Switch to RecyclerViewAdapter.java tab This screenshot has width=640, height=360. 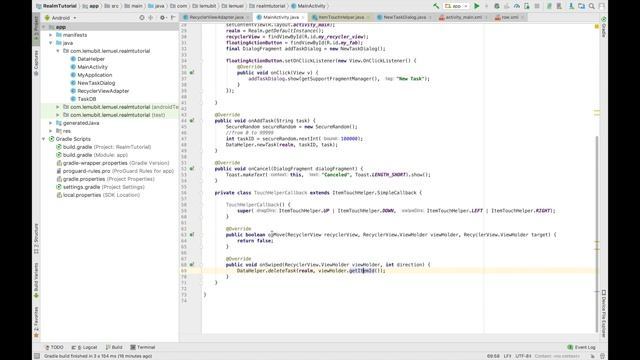coord(216,17)
